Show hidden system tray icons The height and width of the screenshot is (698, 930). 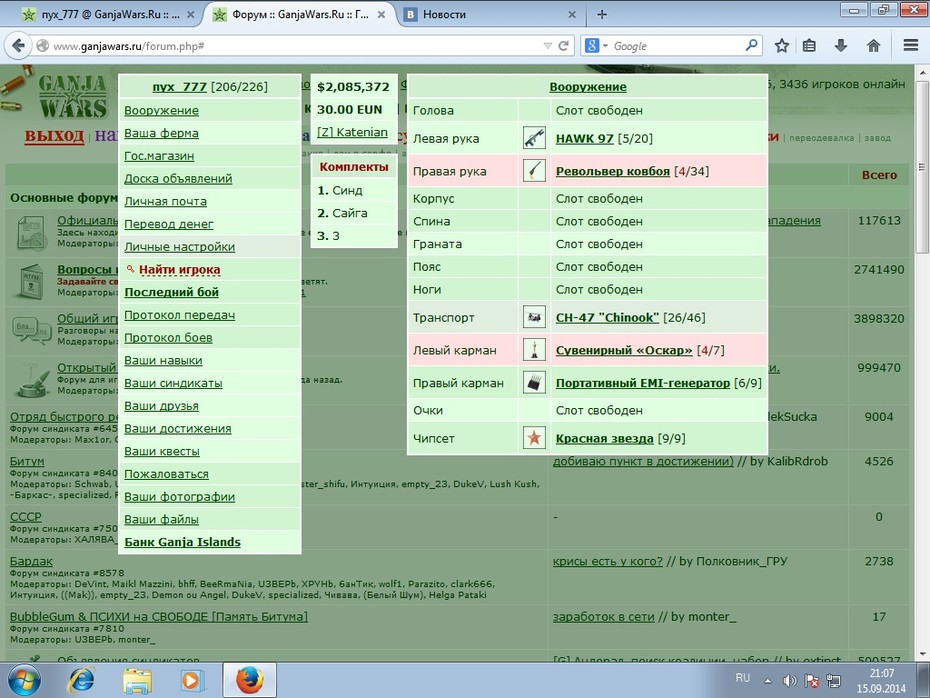(767, 681)
